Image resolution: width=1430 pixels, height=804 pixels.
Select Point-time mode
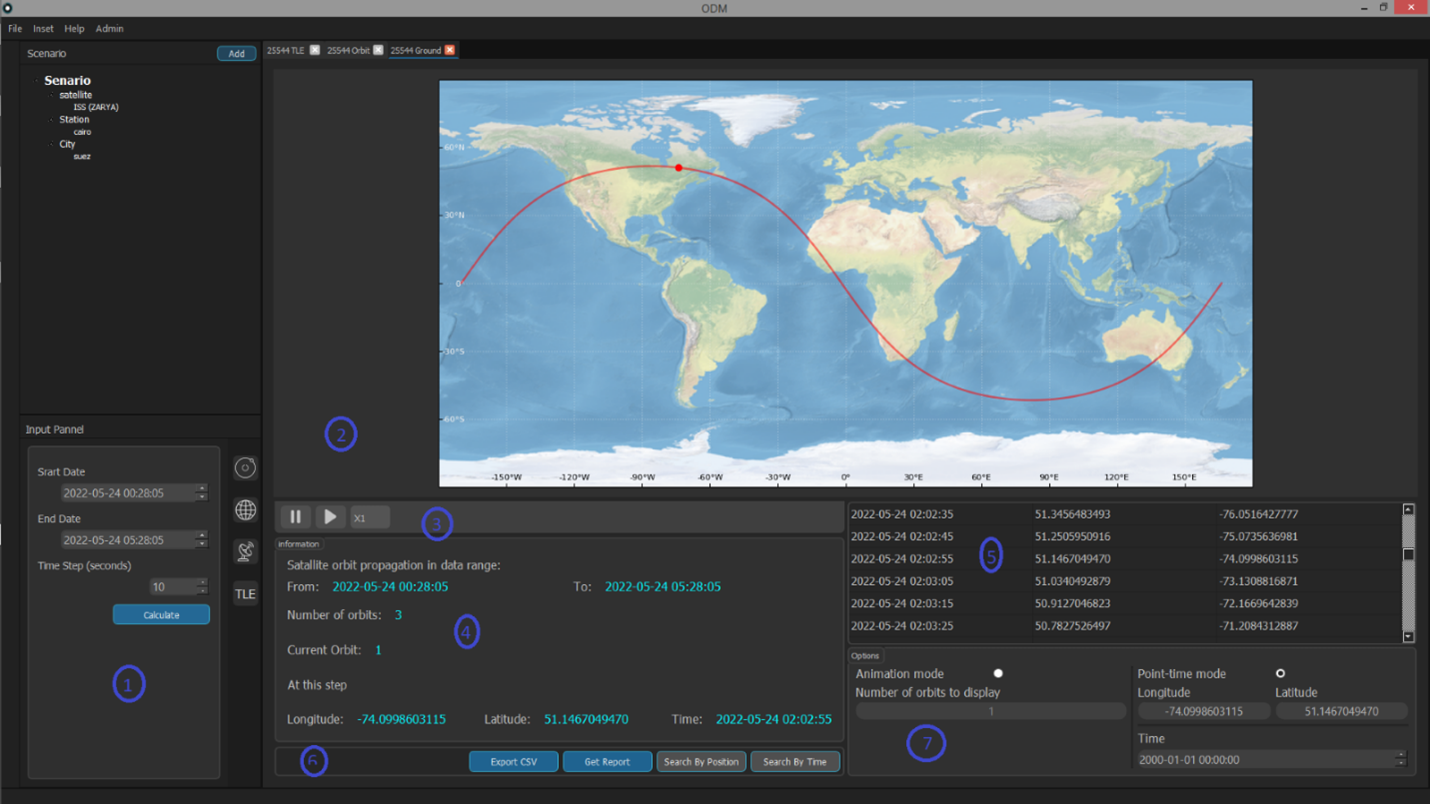click(x=1281, y=673)
